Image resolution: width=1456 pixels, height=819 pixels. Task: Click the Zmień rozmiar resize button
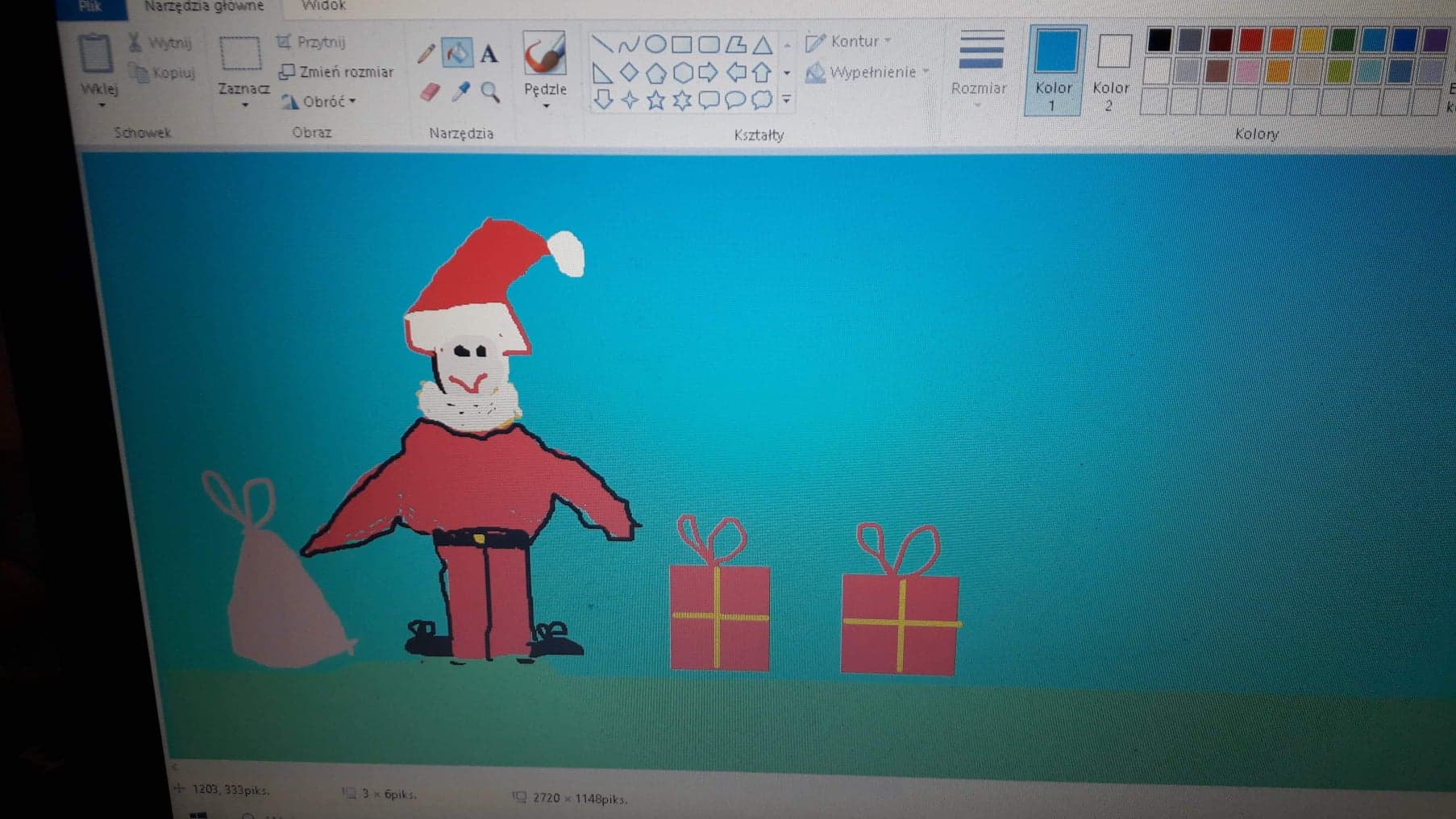coord(336,72)
